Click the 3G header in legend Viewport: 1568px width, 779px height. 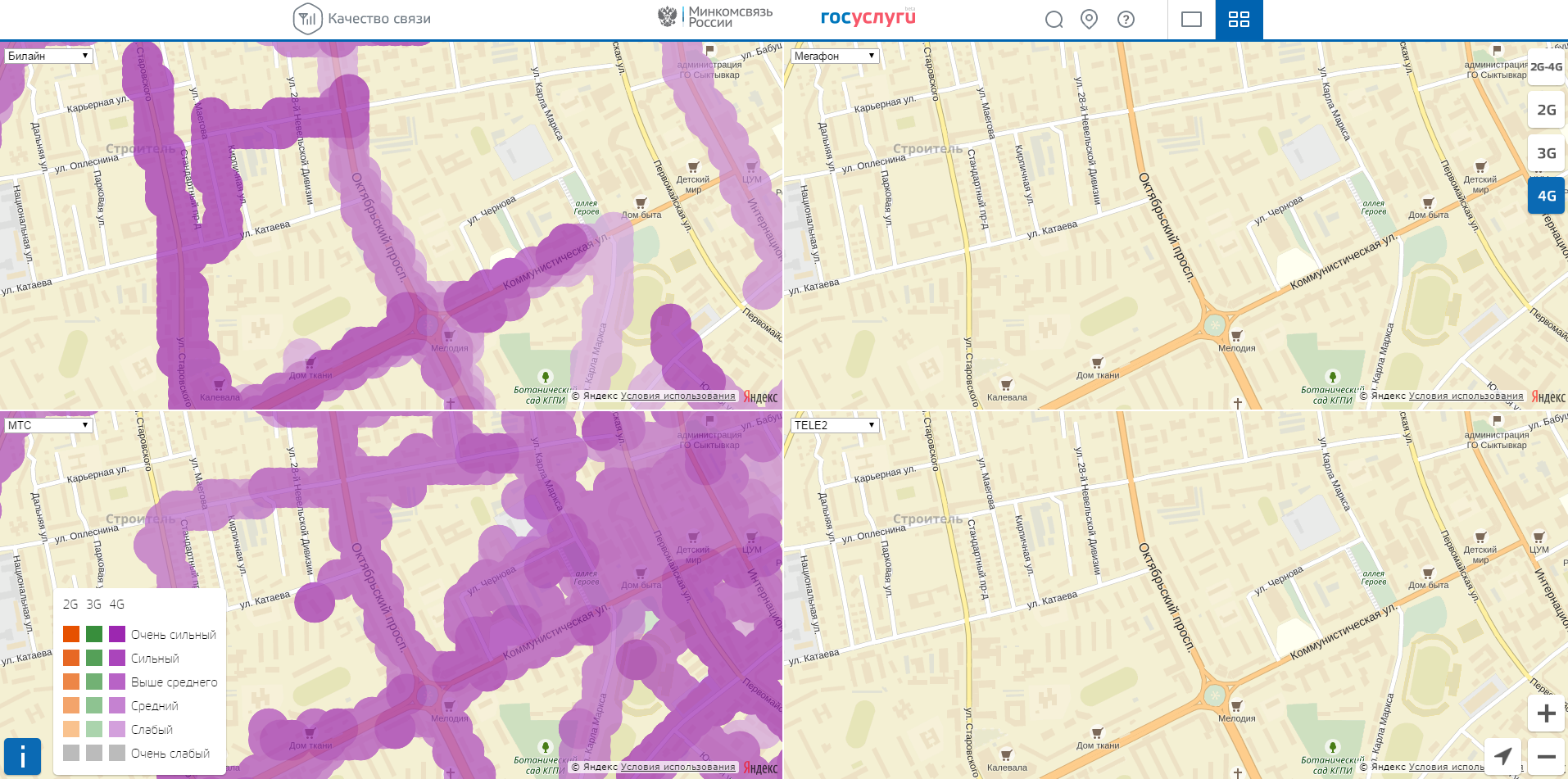[94, 604]
